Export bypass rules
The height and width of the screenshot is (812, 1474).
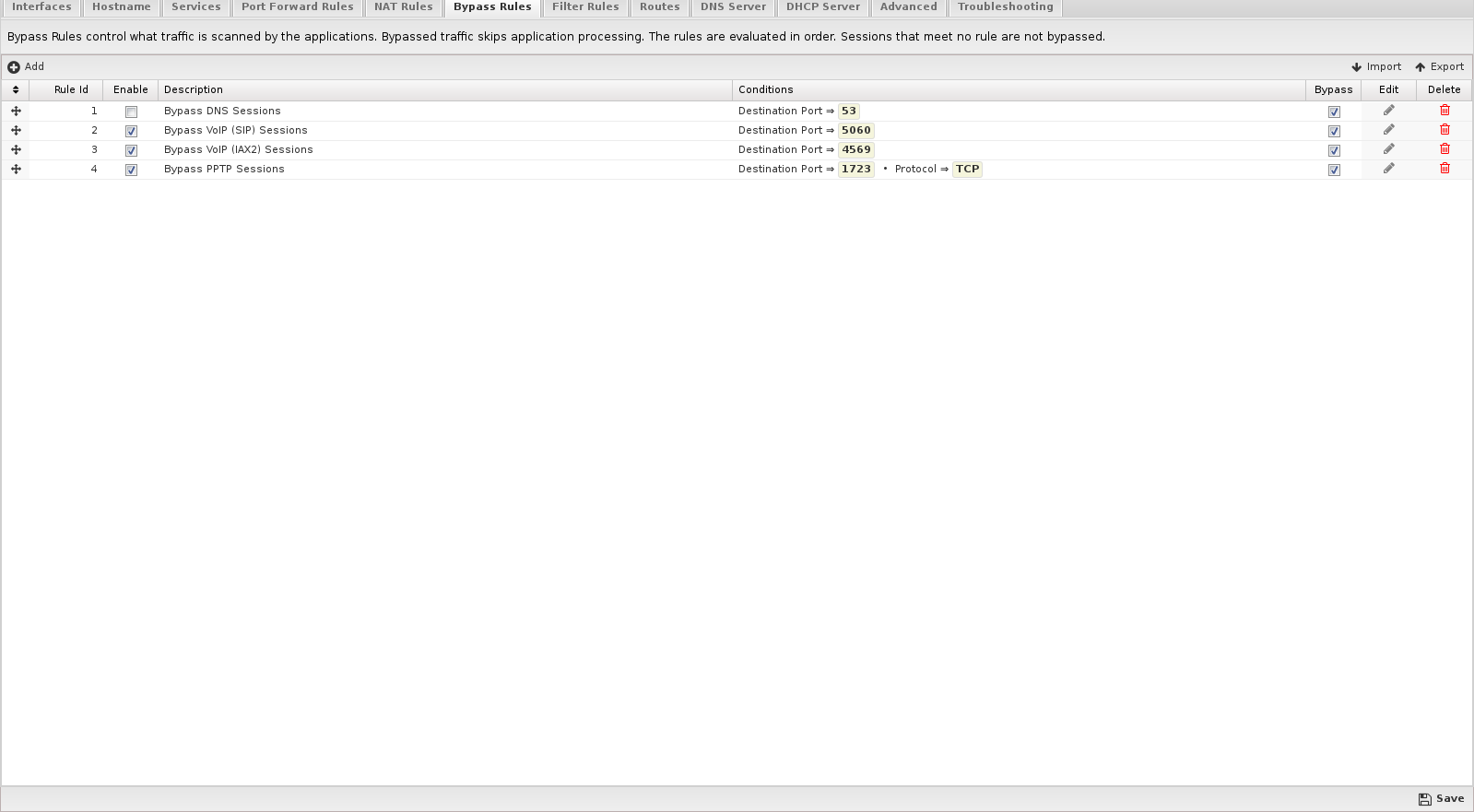coord(1440,66)
